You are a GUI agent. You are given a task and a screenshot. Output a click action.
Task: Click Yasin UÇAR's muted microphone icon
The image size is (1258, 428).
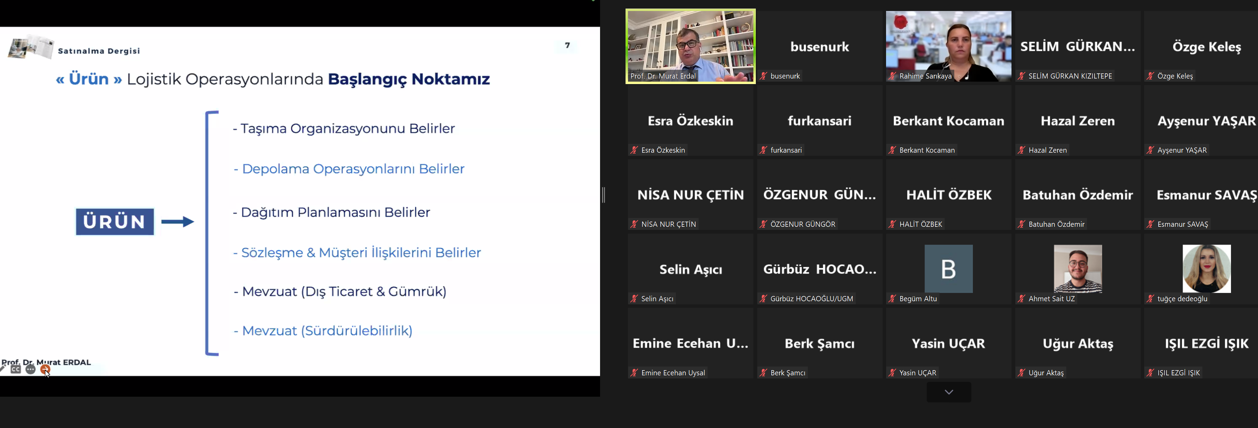click(892, 373)
